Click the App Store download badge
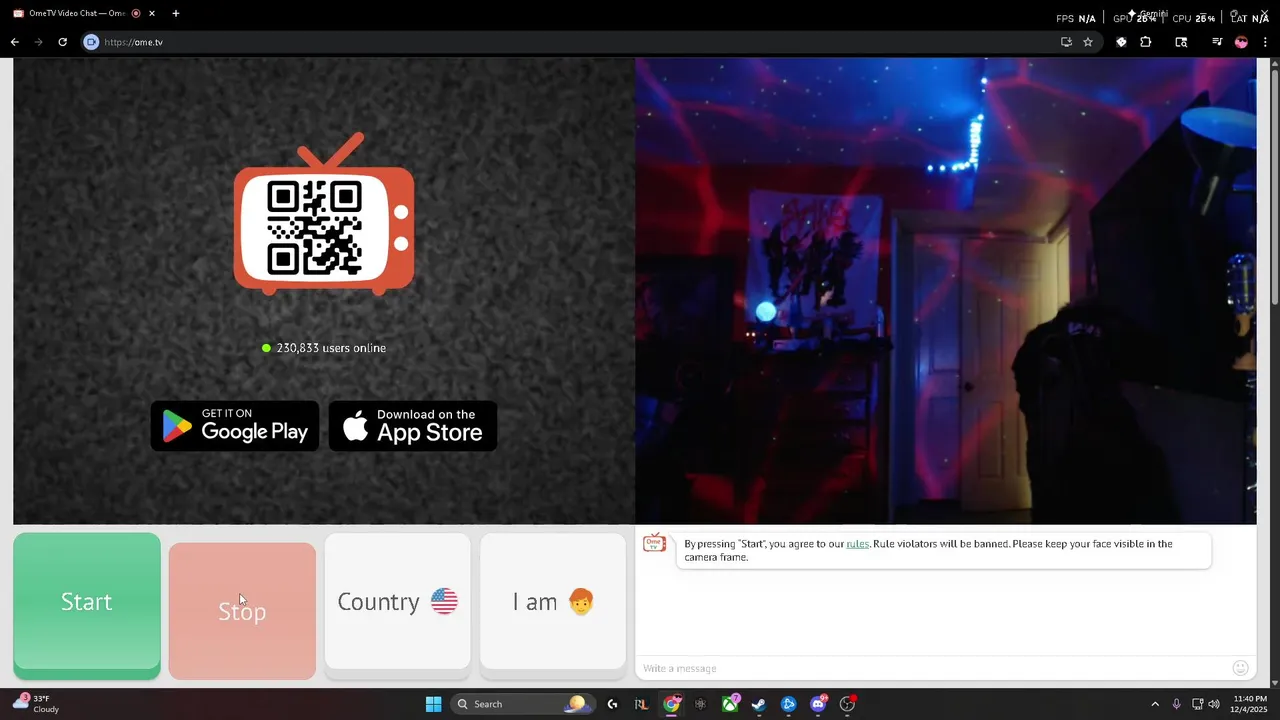The image size is (1280, 720). click(x=413, y=426)
